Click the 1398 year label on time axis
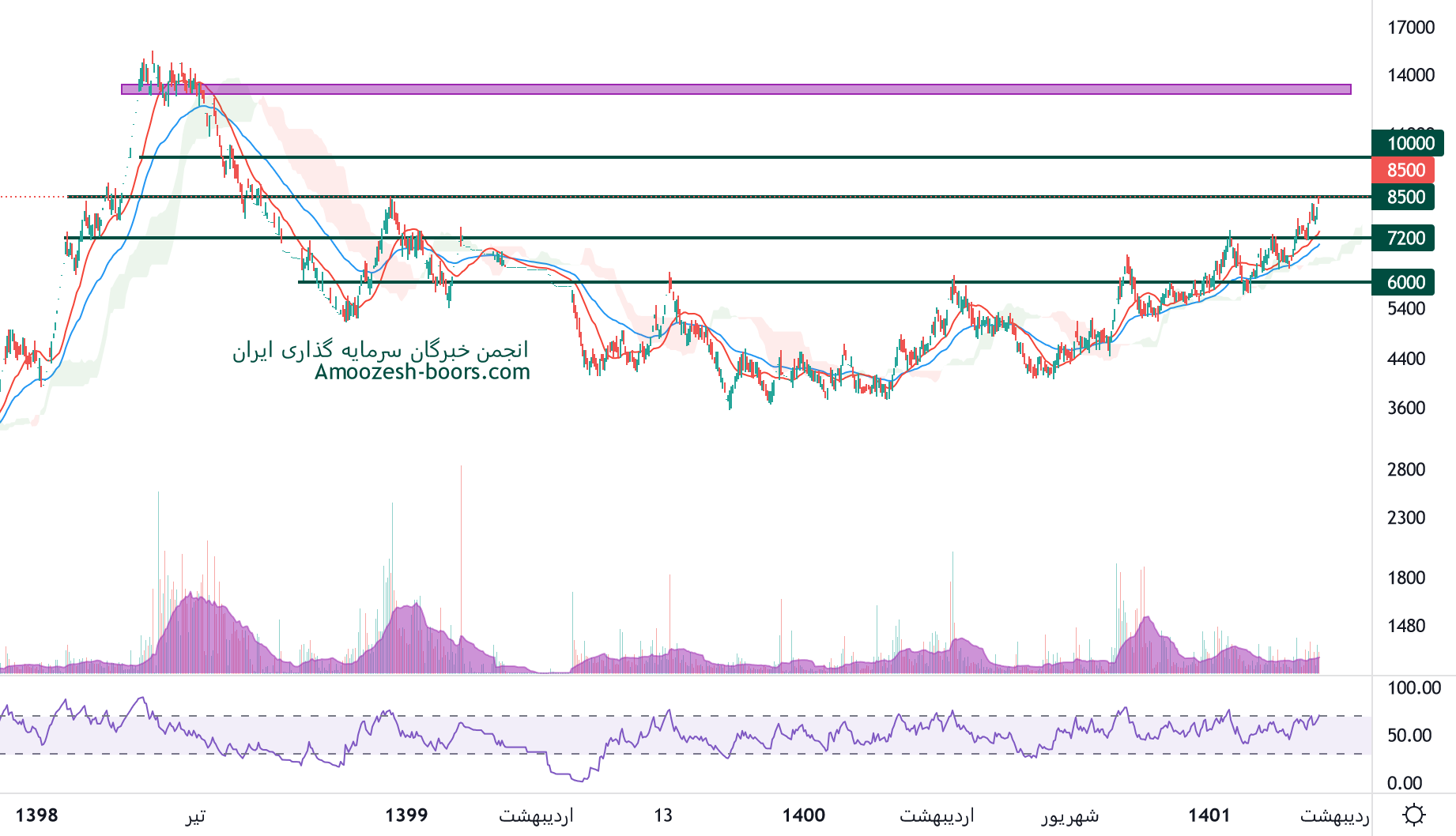The image size is (1456, 836). click(36, 815)
